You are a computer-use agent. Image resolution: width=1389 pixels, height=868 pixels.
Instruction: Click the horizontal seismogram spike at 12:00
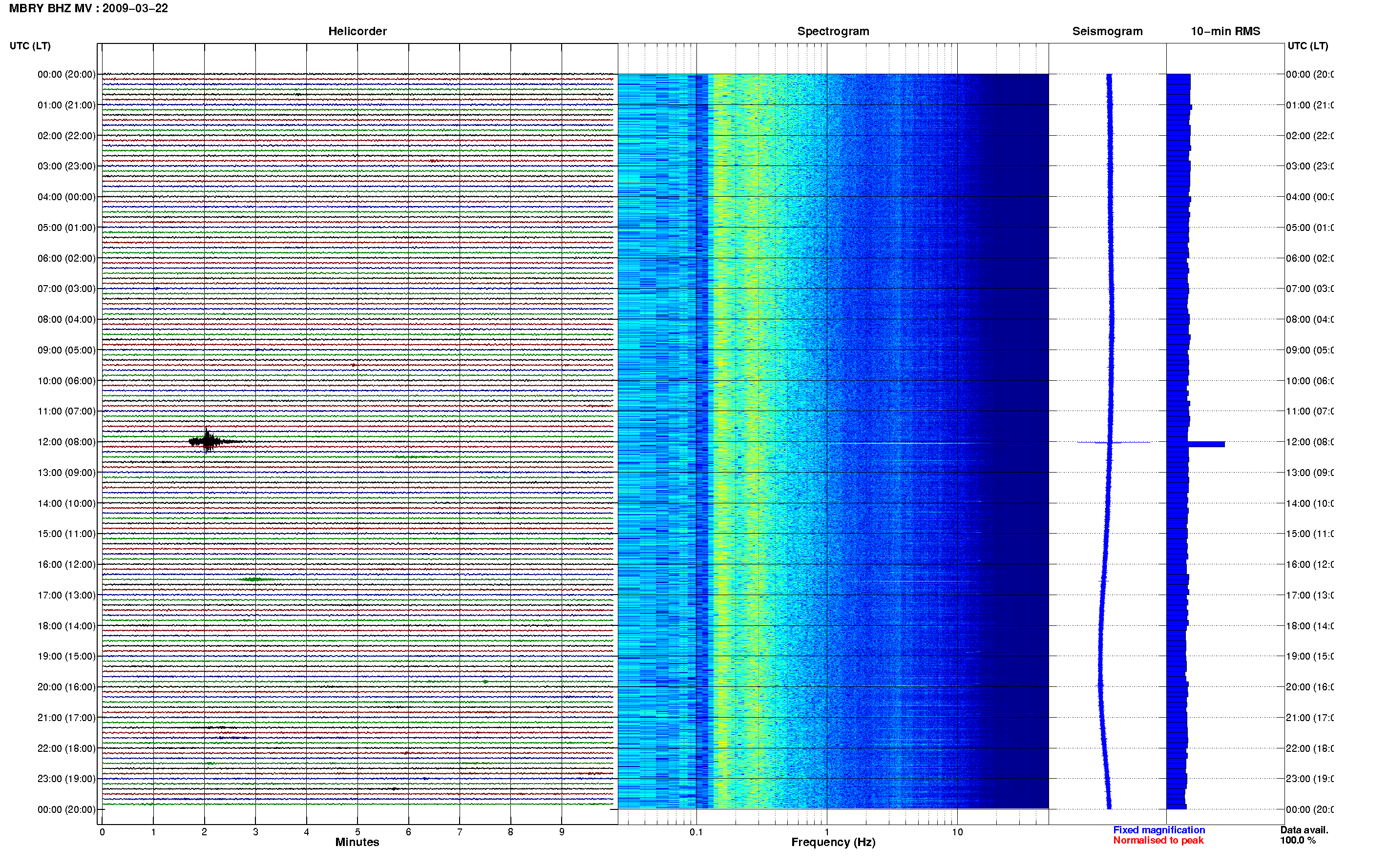(x=1113, y=442)
